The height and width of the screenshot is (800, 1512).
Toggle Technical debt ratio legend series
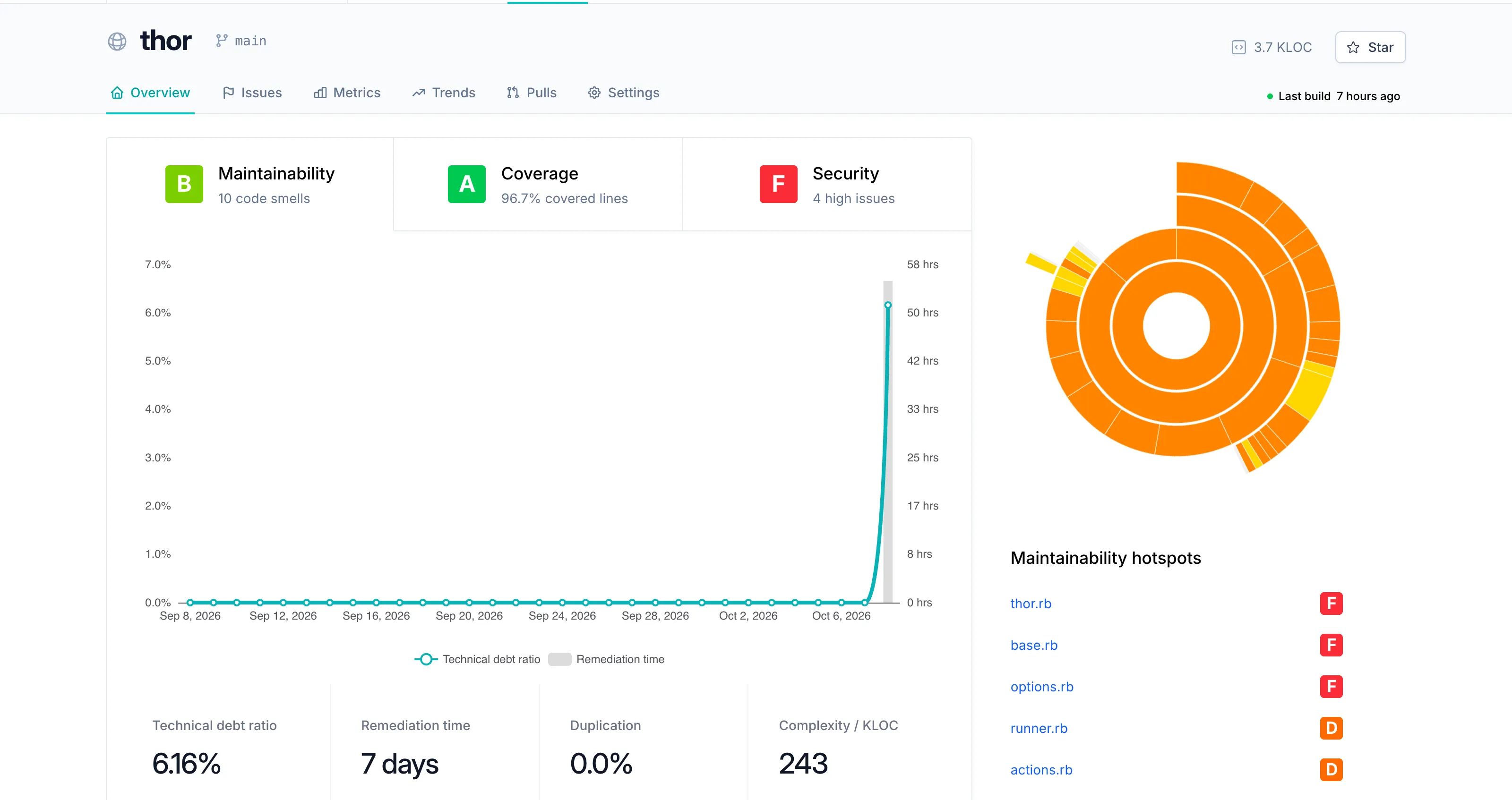coord(477,659)
